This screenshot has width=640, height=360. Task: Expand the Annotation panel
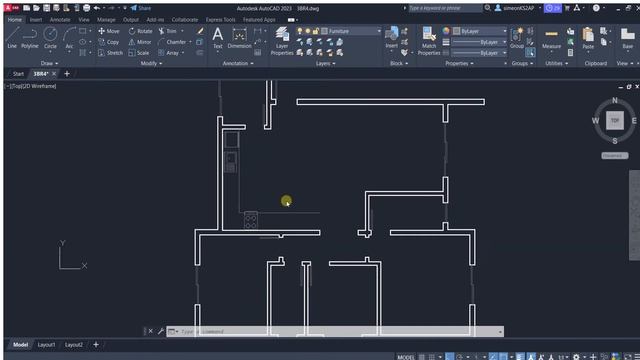point(238,63)
